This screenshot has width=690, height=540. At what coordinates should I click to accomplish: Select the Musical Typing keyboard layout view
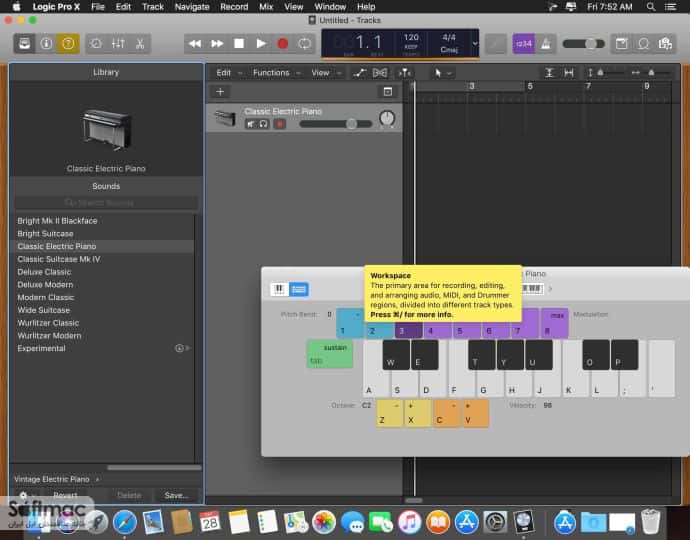coord(299,289)
